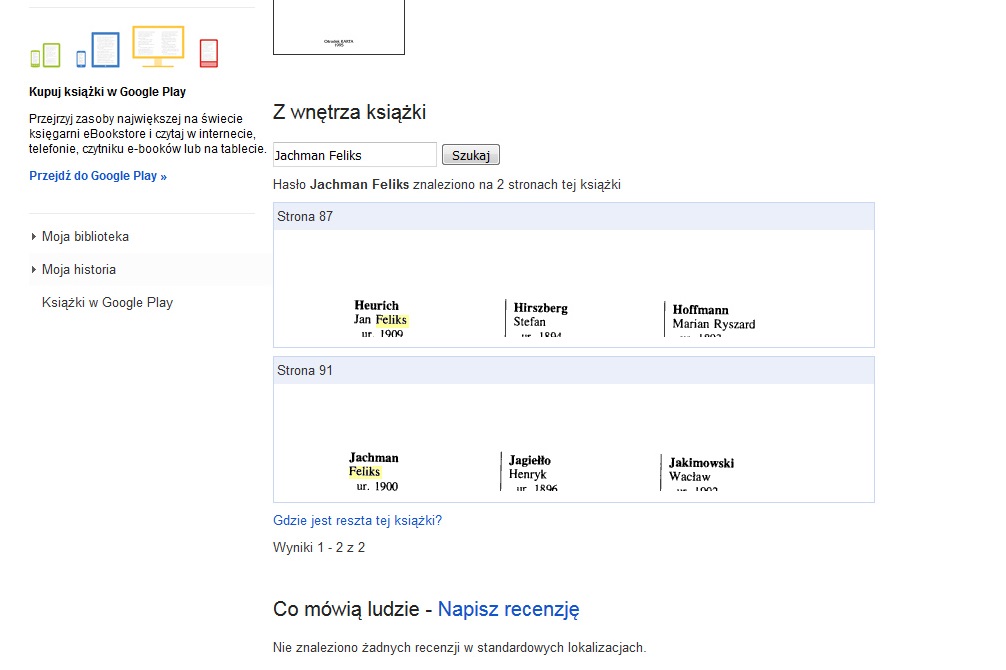Open the book cover thumbnail at top
This screenshot has width=1006, height=670.
pyautogui.click(x=338, y=27)
